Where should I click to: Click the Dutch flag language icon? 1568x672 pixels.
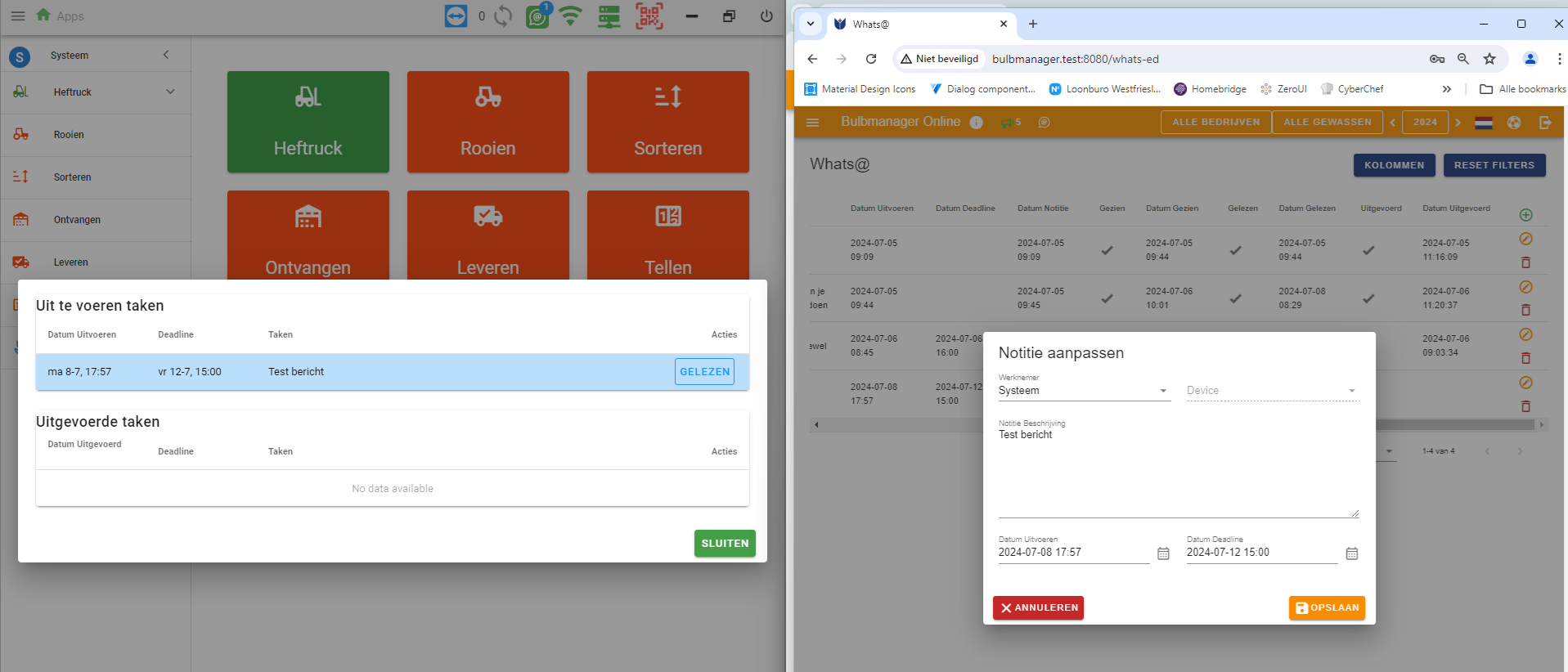pos(1483,123)
